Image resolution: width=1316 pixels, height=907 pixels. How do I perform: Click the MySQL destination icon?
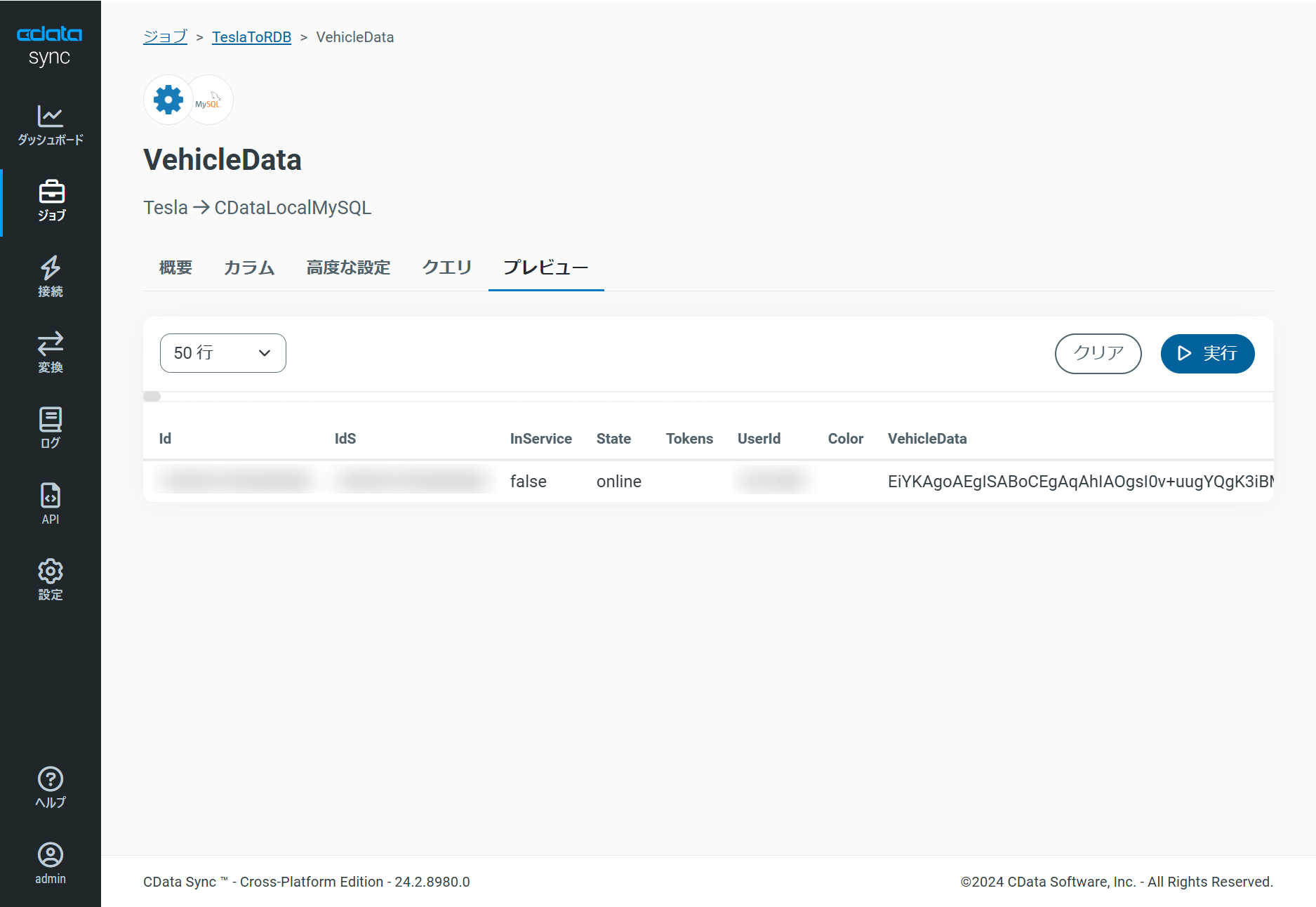pos(208,100)
